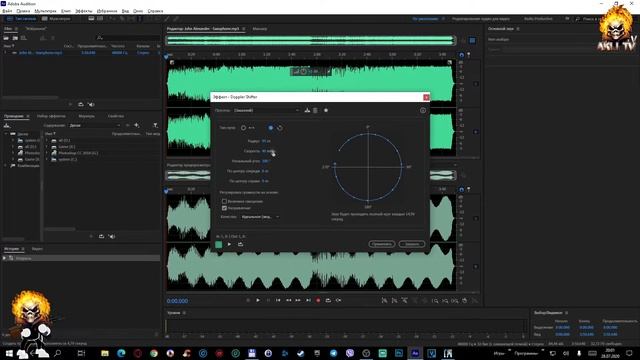Screen dimensions: 640x360
Task: Switch to the waveform Тип сигнала view
Action: [x=22, y=19]
